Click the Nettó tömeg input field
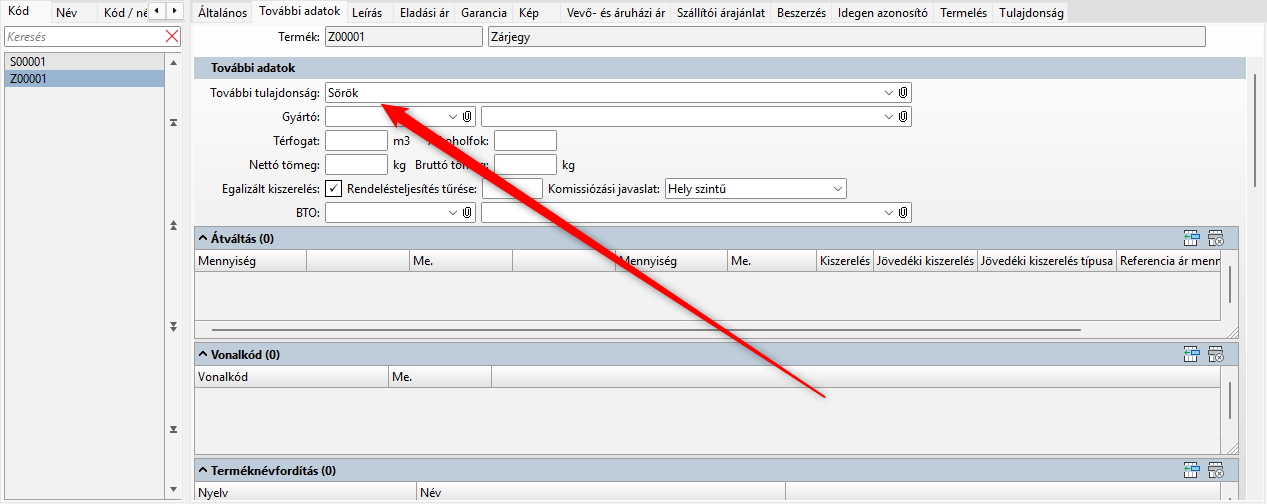The image size is (1267, 504). click(x=356, y=164)
